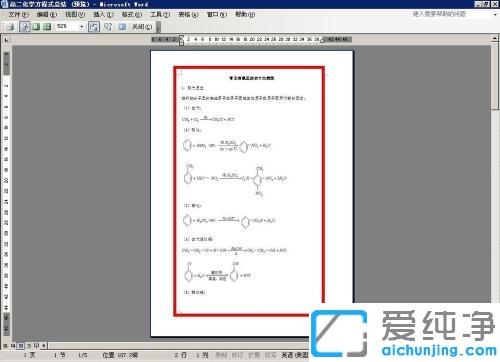Toggle 修订 track changes in status bar

(237, 355)
